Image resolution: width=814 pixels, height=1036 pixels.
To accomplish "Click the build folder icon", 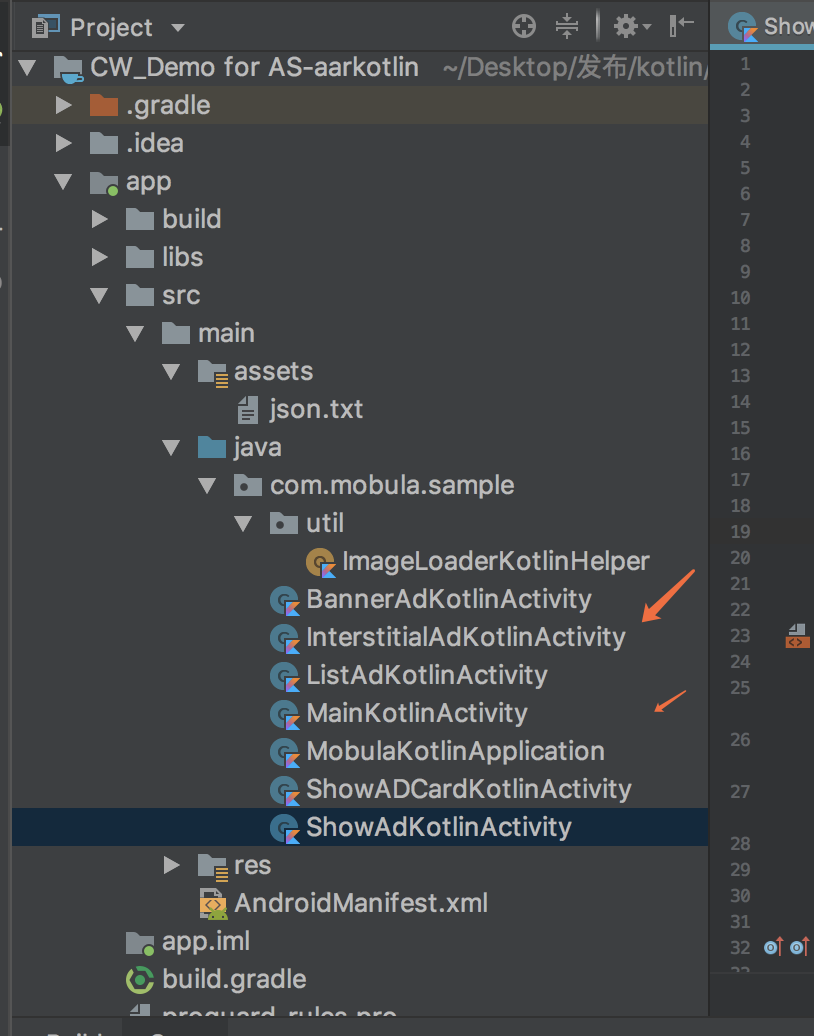I will (140, 219).
